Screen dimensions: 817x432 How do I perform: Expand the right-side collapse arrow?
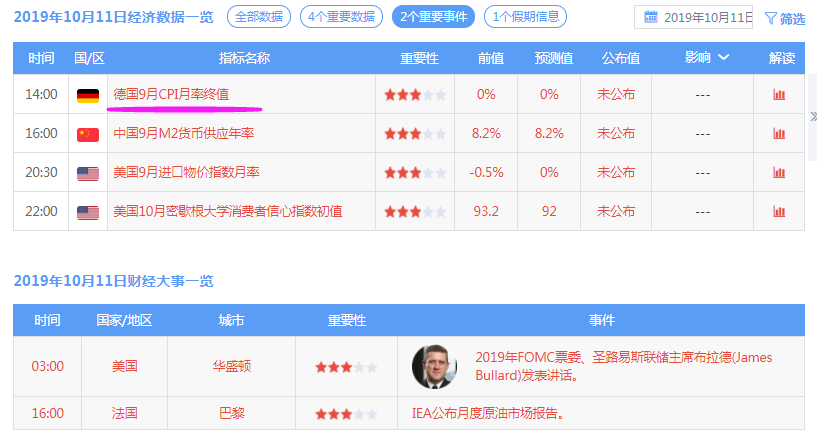click(813, 117)
